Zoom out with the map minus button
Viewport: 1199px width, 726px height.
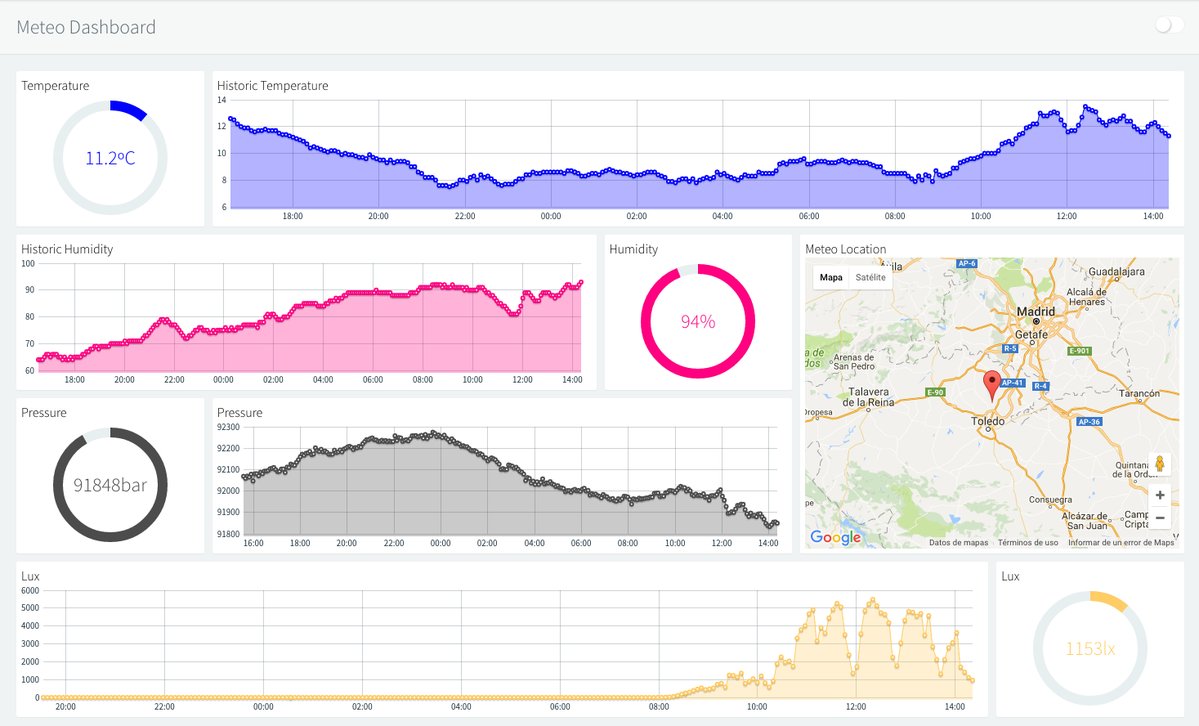(x=1160, y=518)
